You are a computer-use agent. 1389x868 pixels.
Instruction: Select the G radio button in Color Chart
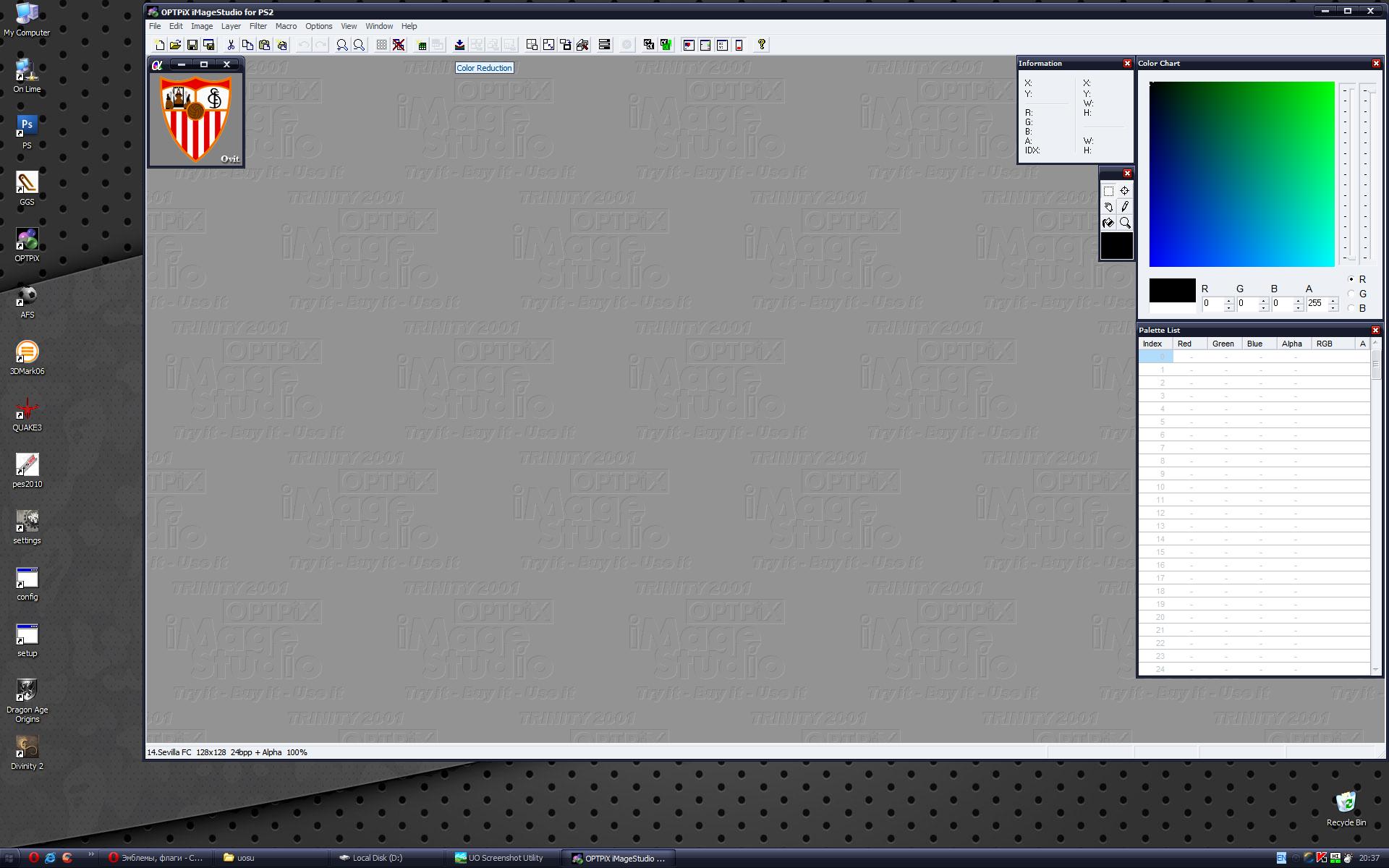[x=1351, y=294]
